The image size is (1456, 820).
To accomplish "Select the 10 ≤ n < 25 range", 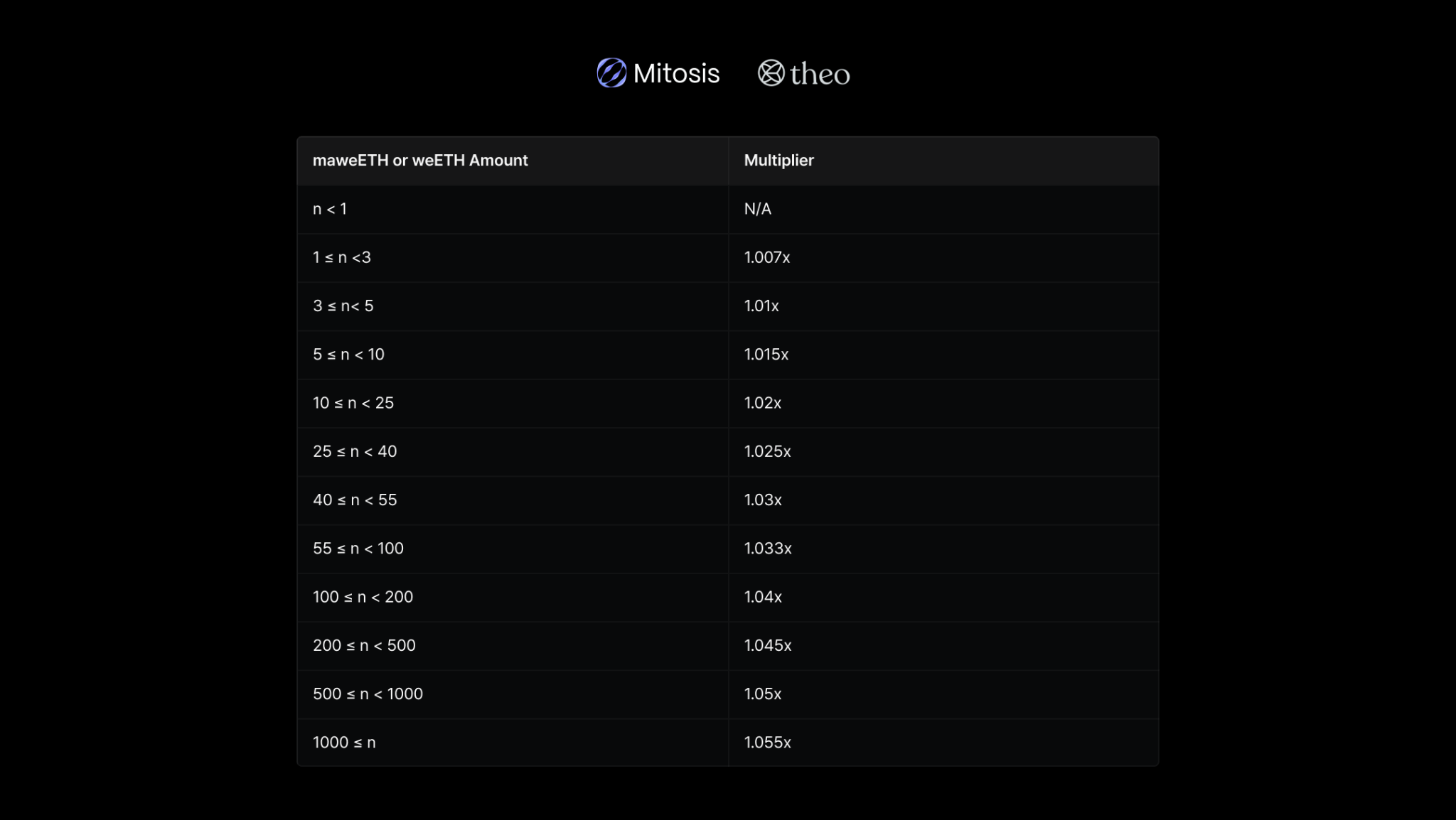I will 353,403.
